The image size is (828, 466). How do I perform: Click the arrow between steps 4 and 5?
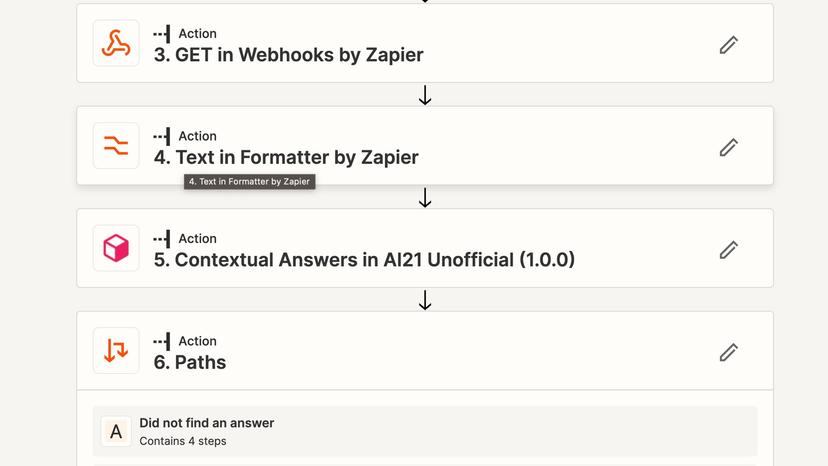[x=425, y=198]
